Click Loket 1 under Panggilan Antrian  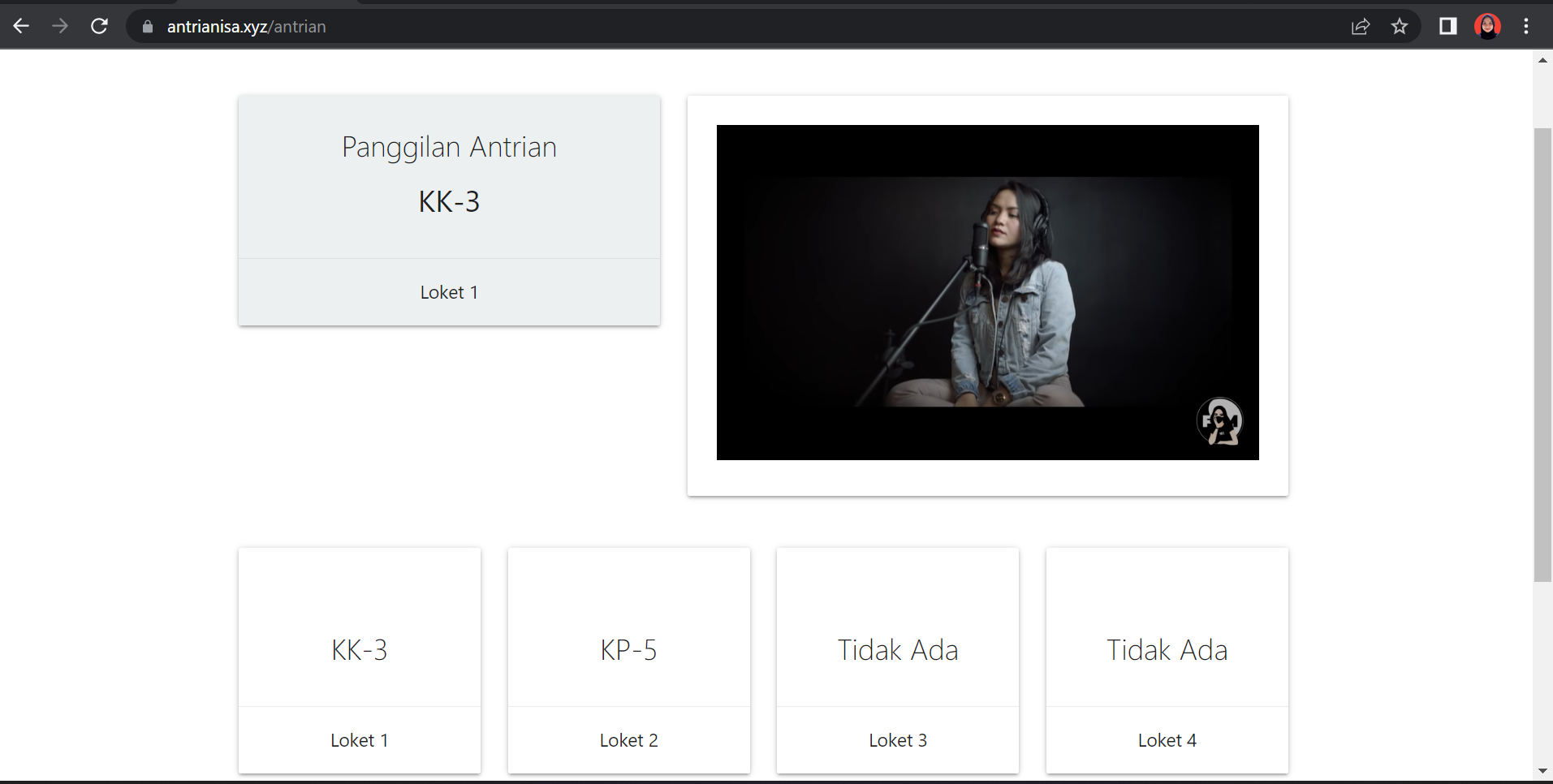pos(449,292)
